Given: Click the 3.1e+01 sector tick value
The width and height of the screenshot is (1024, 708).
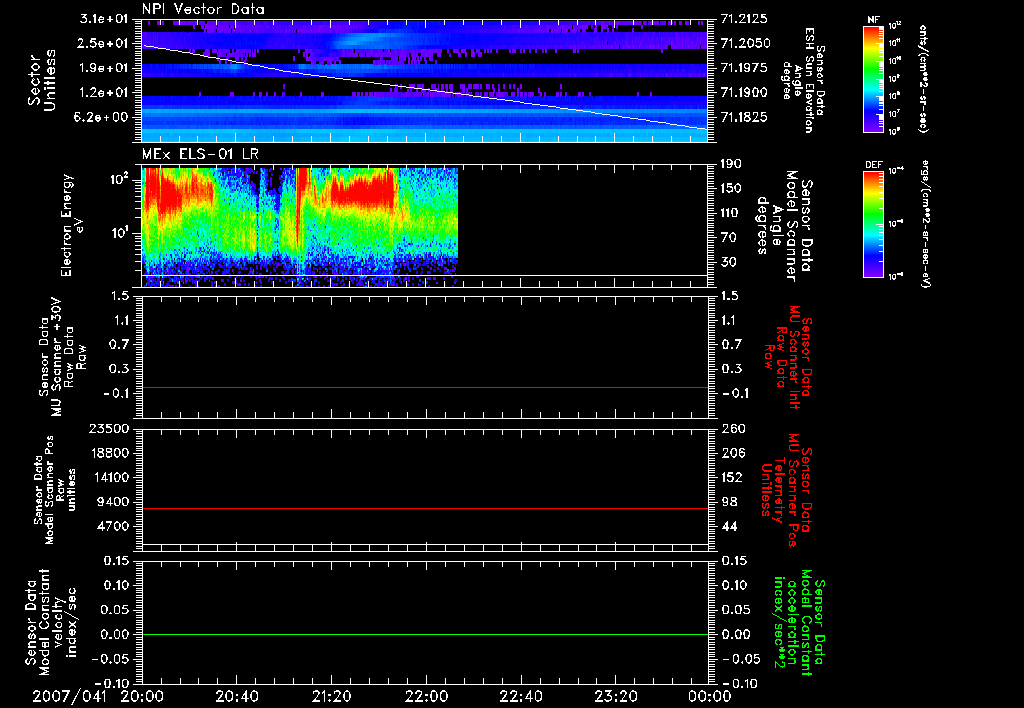Looking at the screenshot, I should coord(104,19).
